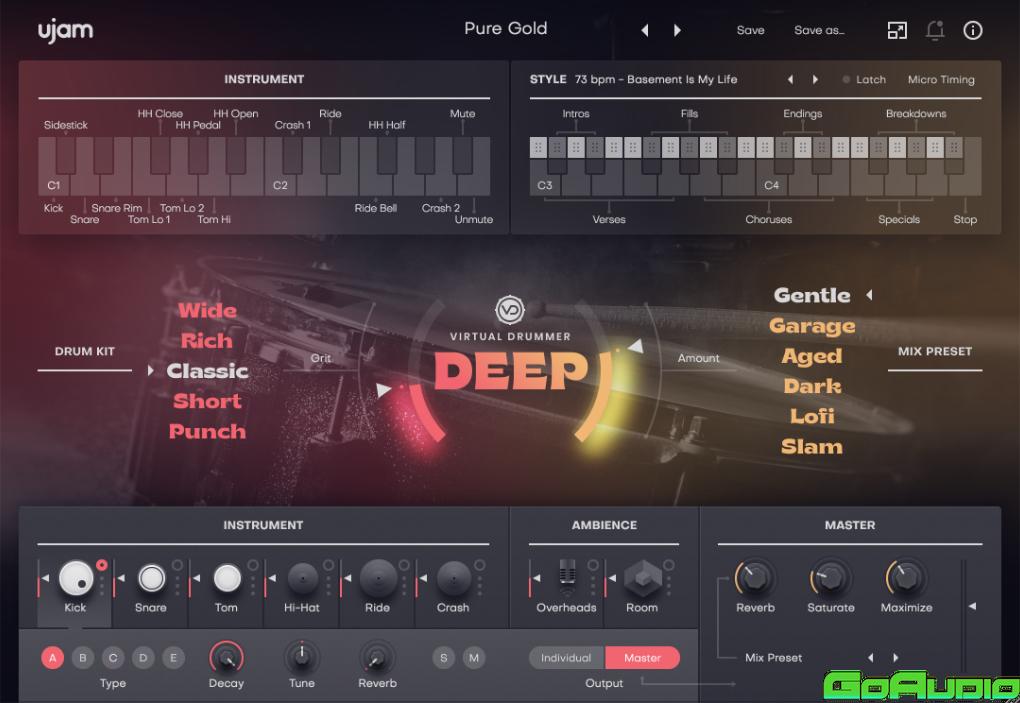Toggle the Latch option
The height and width of the screenshot is (703, 1020).
click(864, 79)
